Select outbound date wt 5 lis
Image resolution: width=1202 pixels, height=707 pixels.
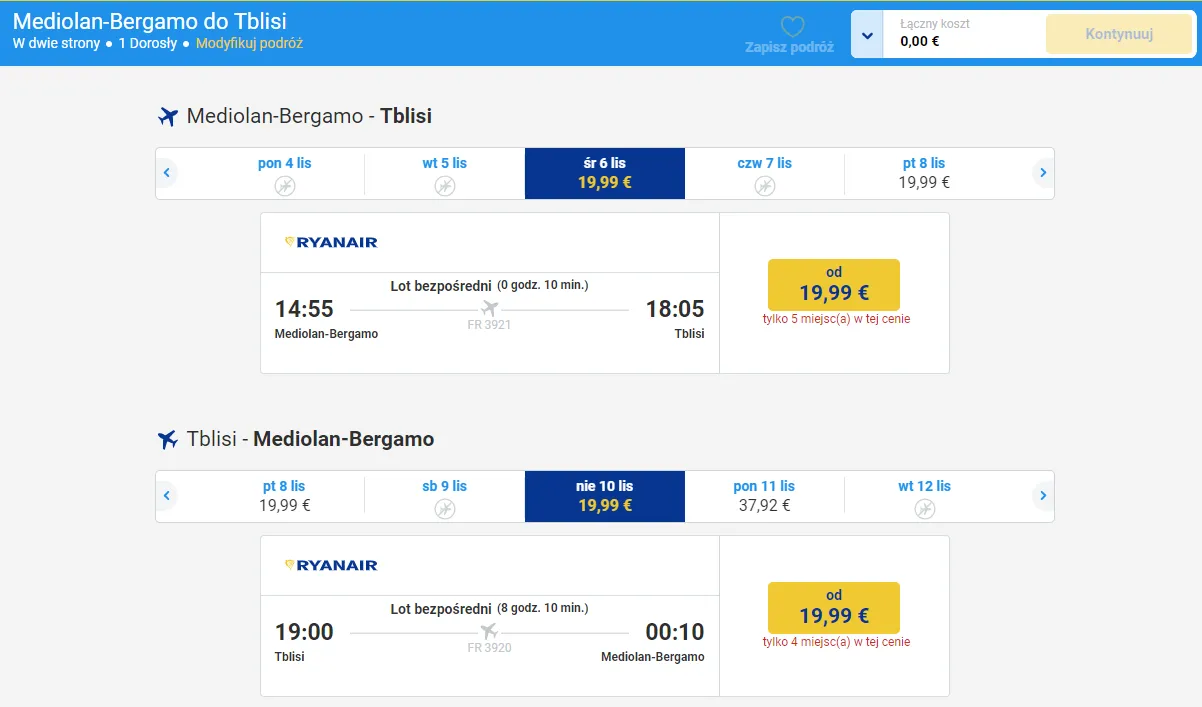(x=444, y=173)
